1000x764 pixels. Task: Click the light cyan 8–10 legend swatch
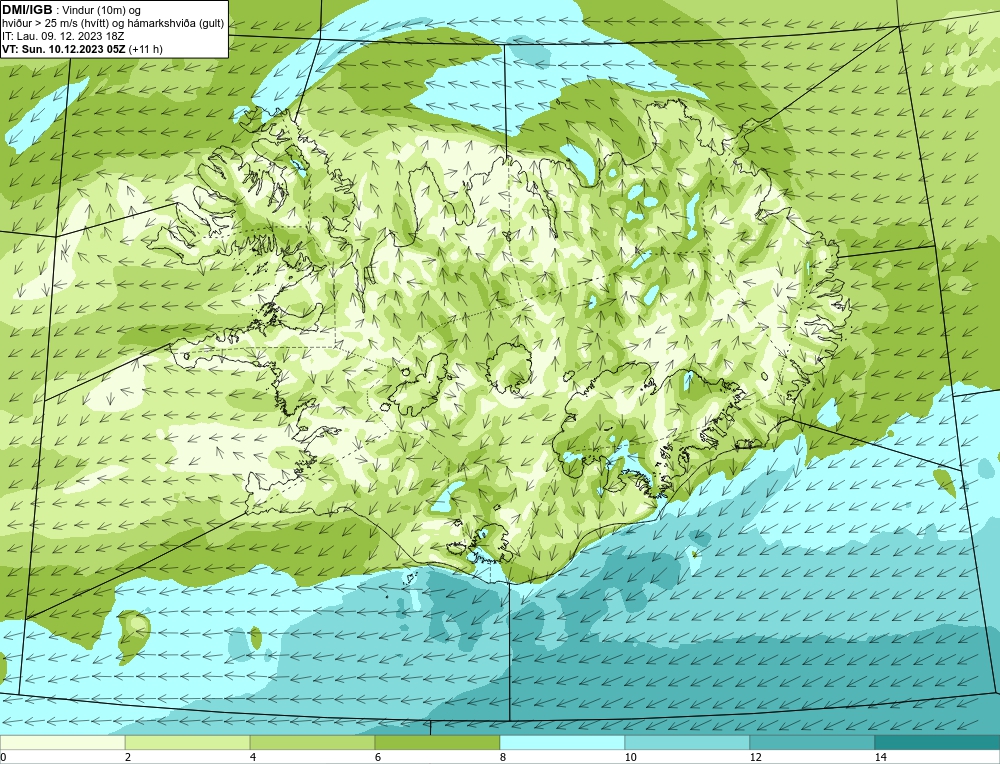click(562, 742)
